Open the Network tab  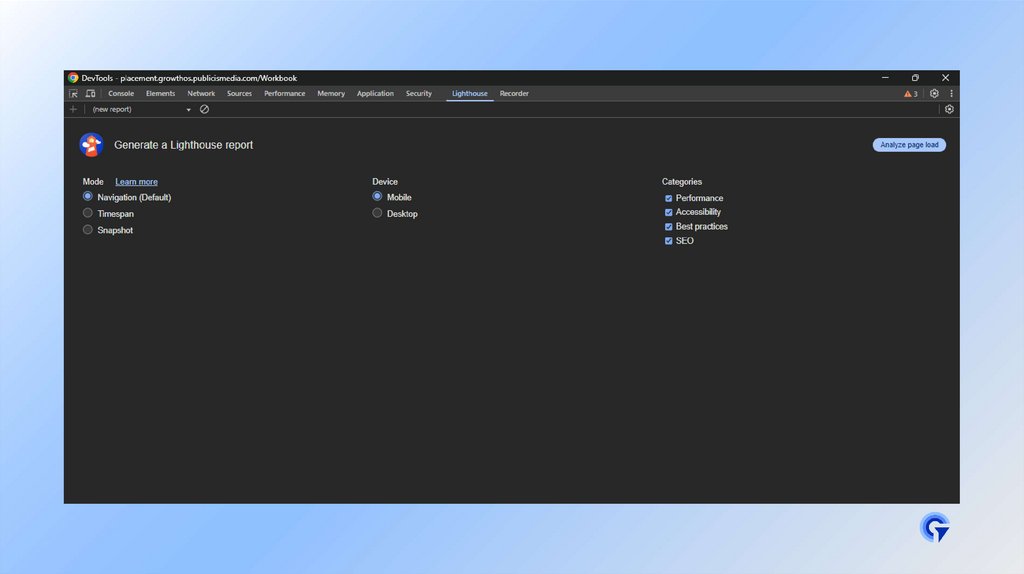[201, 93]
